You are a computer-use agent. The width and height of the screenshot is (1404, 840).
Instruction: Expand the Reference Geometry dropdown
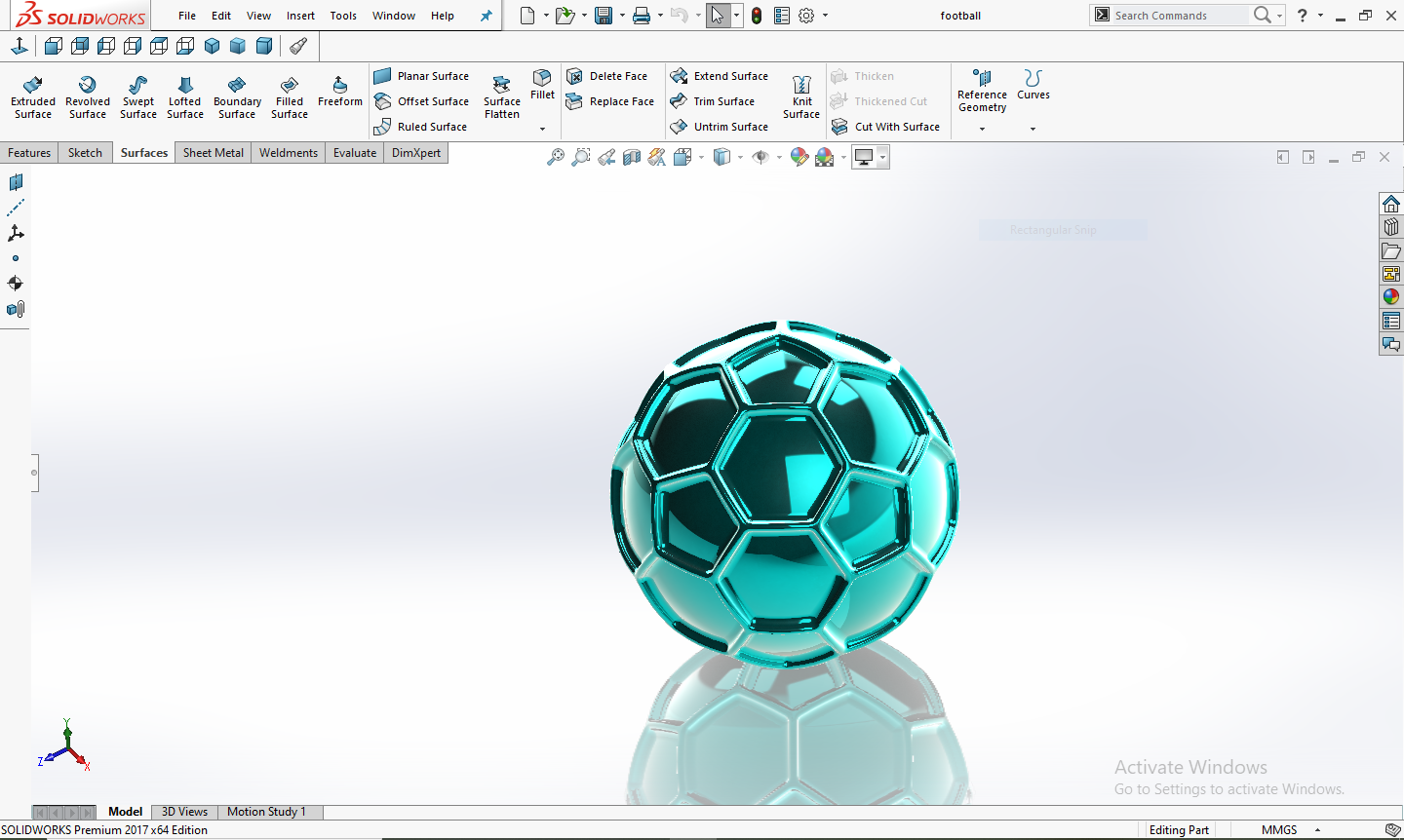coord(982,129)
